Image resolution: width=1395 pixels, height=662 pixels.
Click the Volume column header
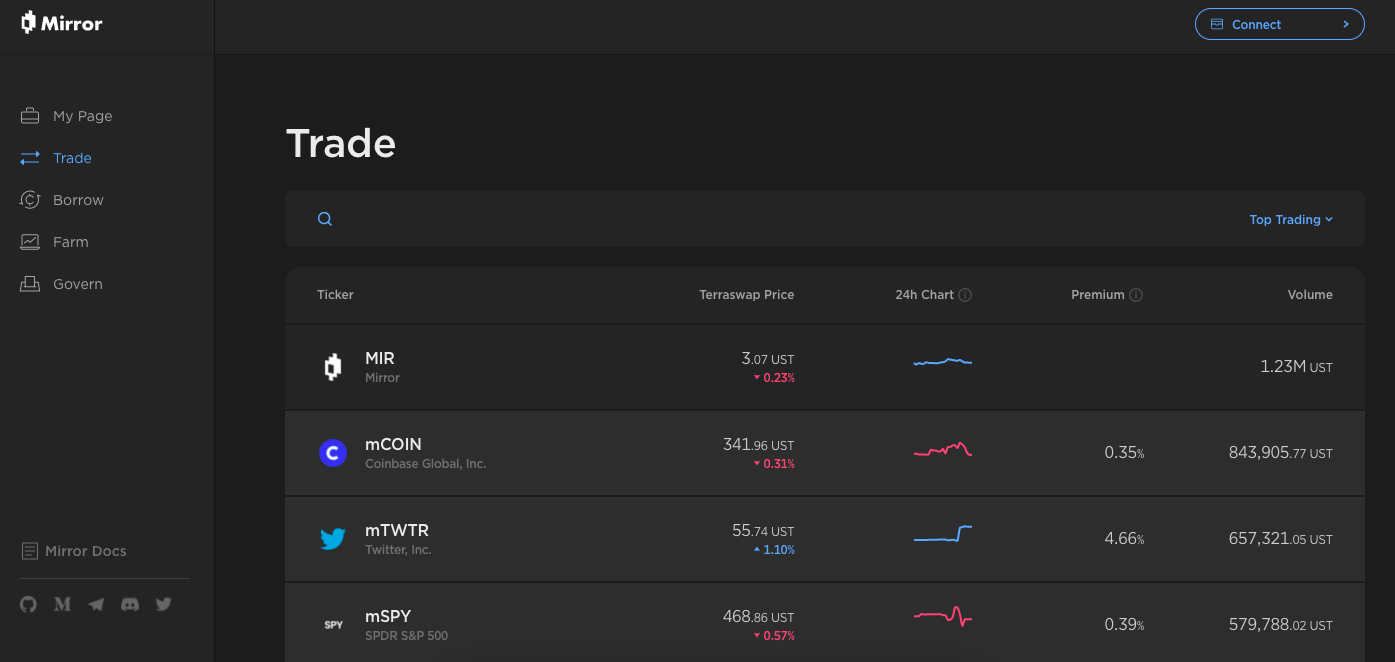[x=1310, y=295]
